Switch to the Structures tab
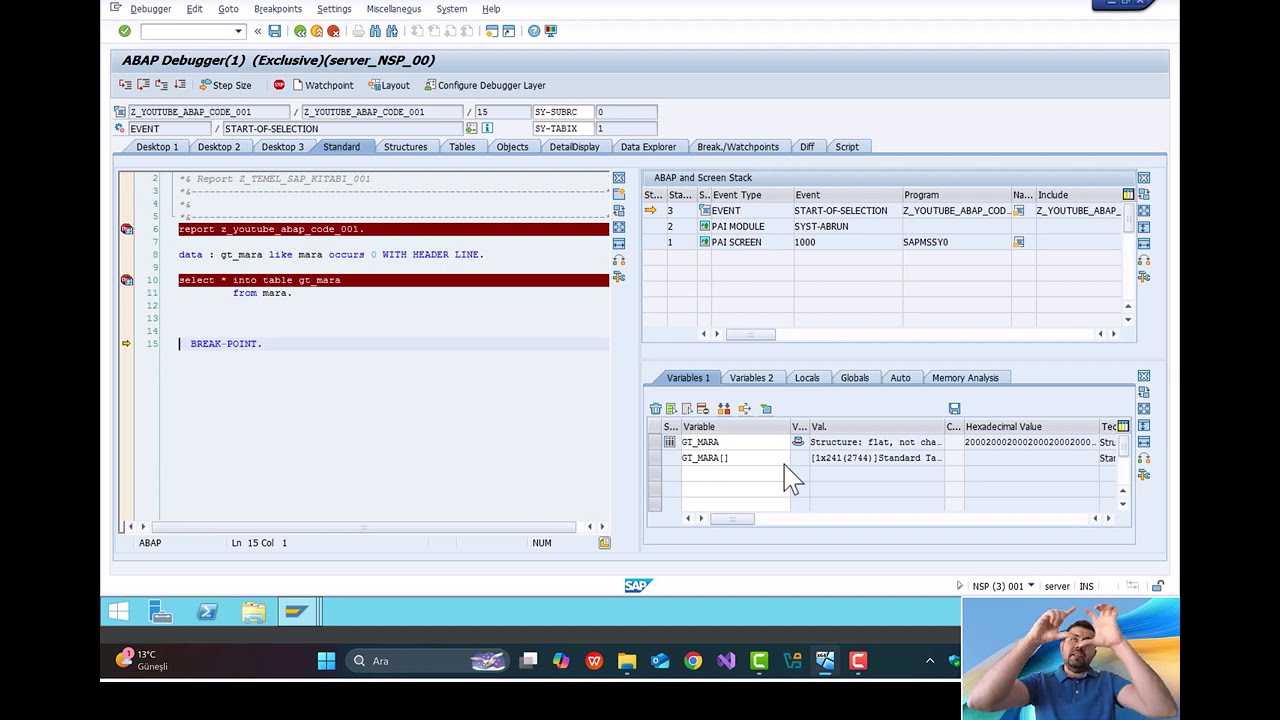 pos(405,147)
